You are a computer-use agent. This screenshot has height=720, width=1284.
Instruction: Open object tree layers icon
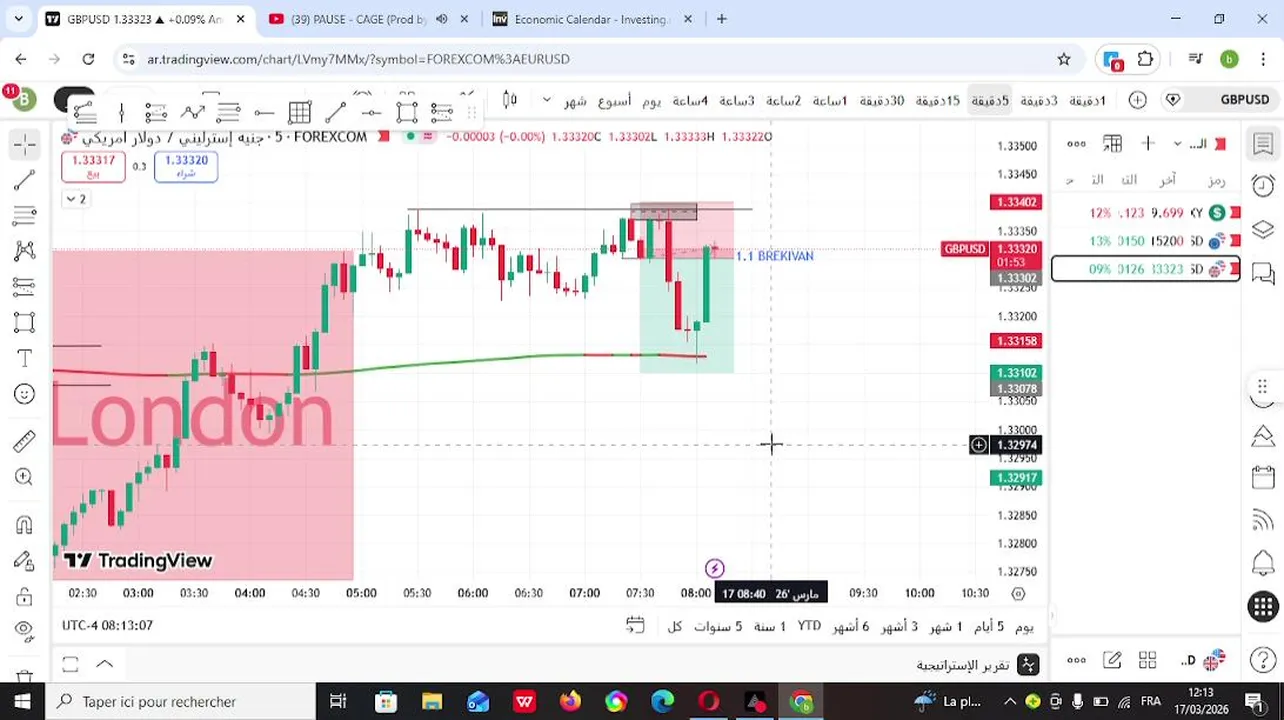click(x=1263, y=229)
